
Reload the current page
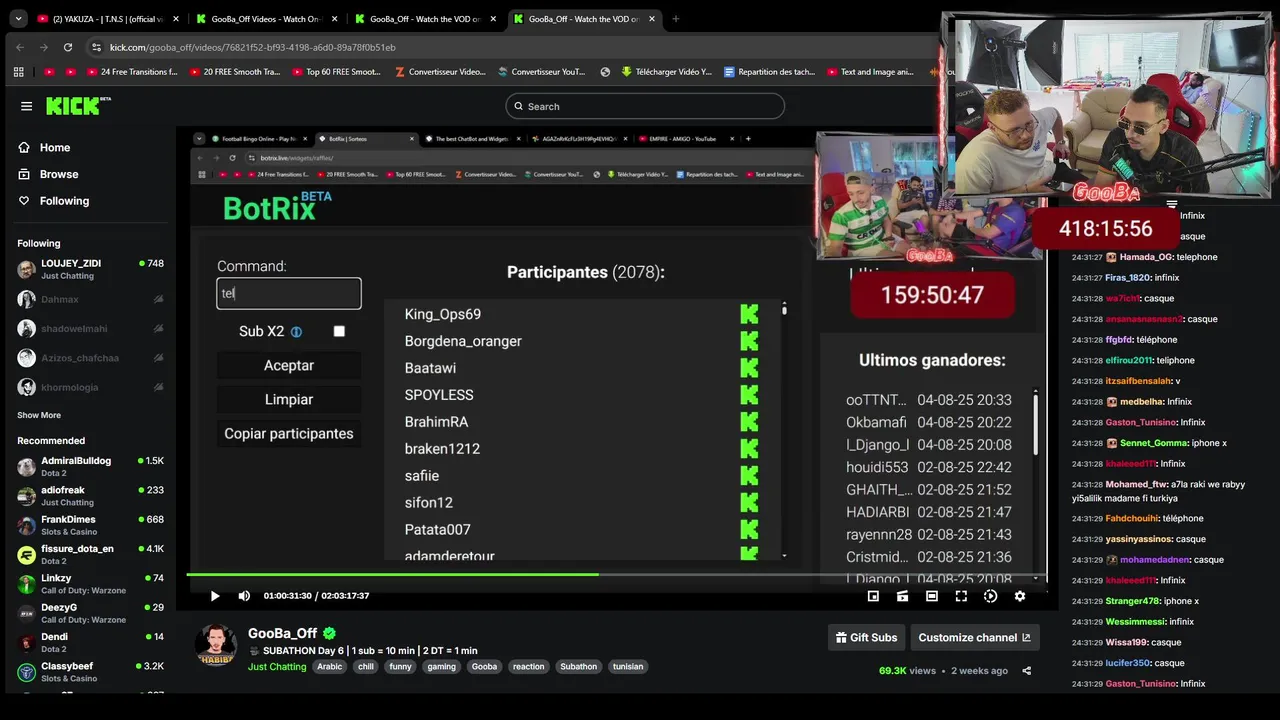[x=67, y=47]
